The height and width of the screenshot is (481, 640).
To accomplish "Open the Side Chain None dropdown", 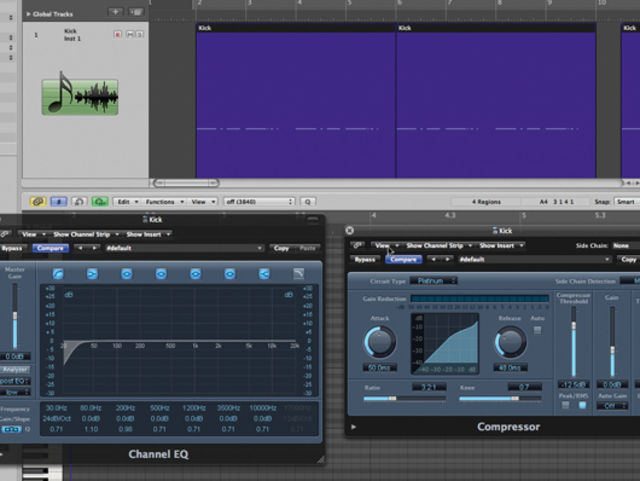I will click(x=625, y=245).
